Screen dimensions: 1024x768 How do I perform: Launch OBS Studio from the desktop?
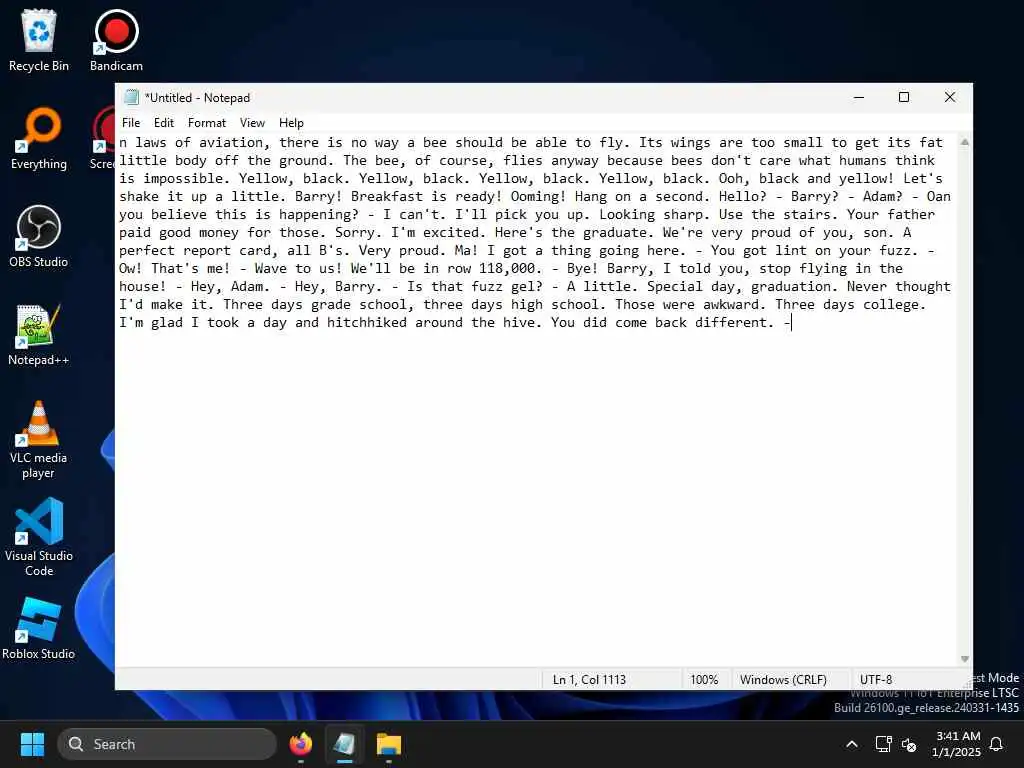39,236
